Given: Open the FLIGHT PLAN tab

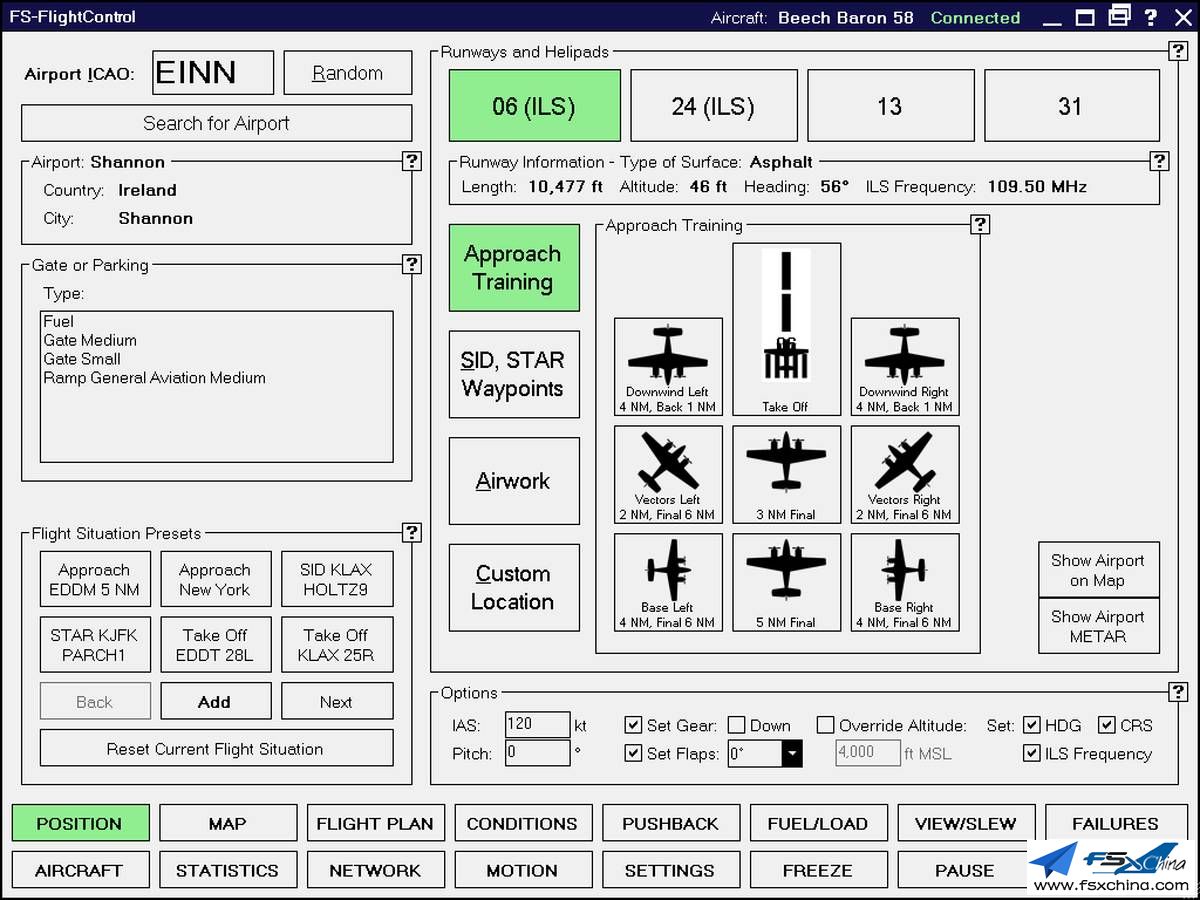Looking at the screenshot, I should coord(375,823).
